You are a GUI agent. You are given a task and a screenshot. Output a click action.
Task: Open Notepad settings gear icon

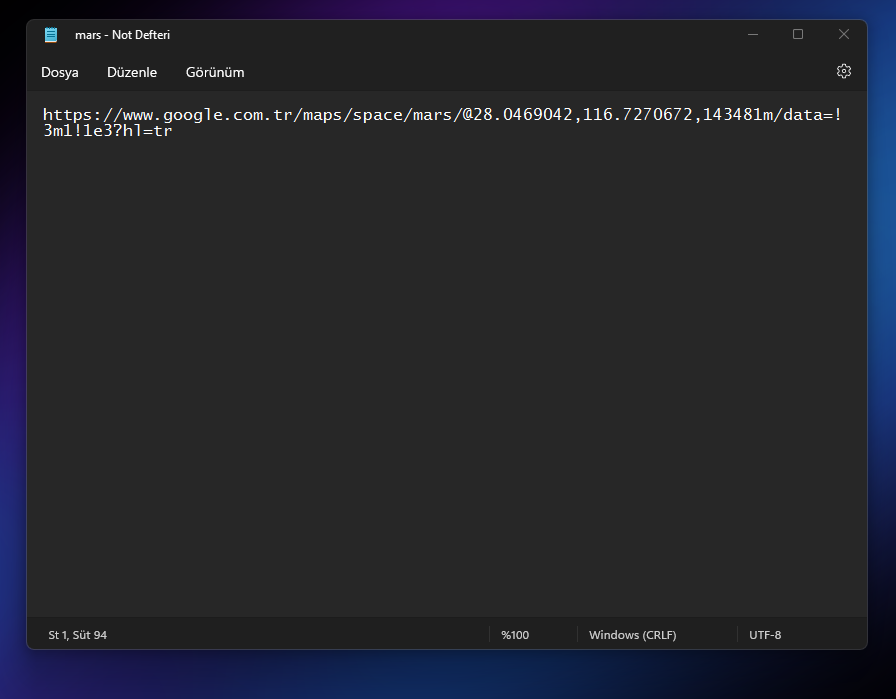pos(843,71)
